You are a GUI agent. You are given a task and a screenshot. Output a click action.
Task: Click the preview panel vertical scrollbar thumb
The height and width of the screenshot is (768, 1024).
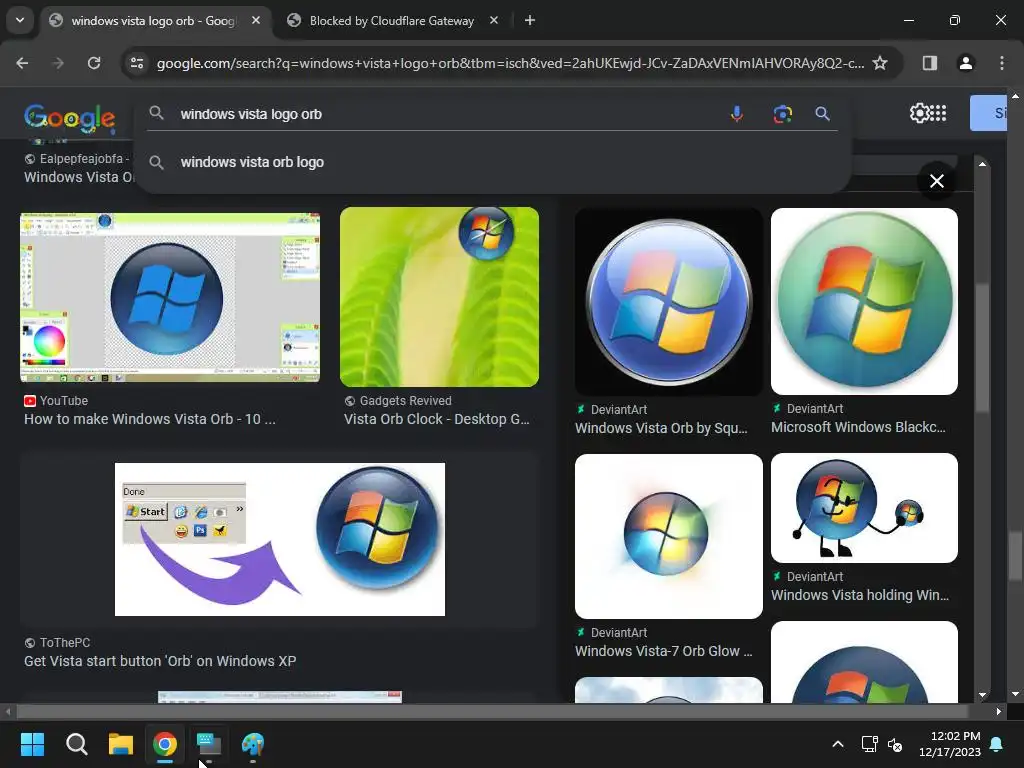pos(982,347)
